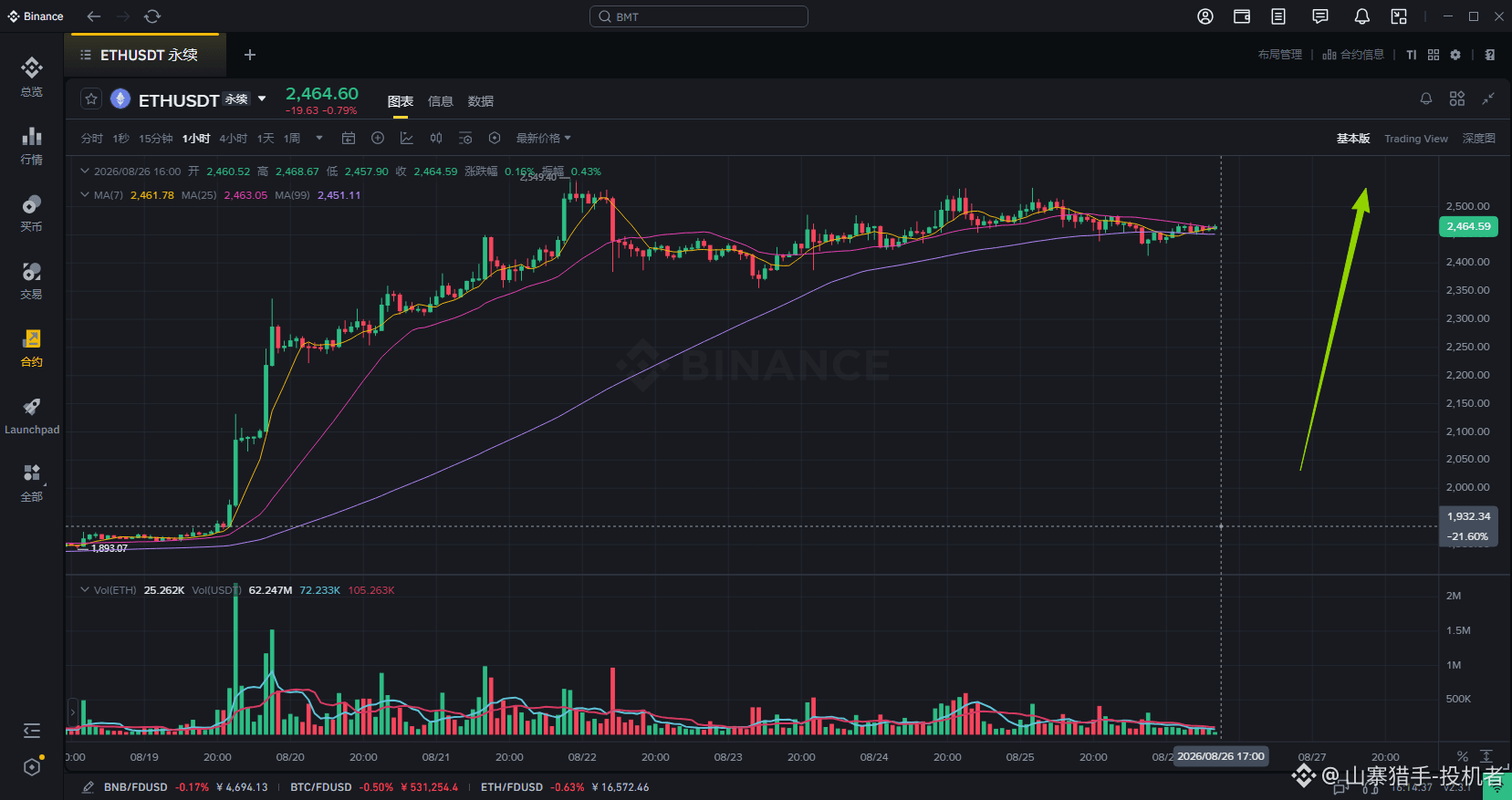
Task: Collapse the Vol(ETH) indicator legend chevron
Action: tap(85, 590)
